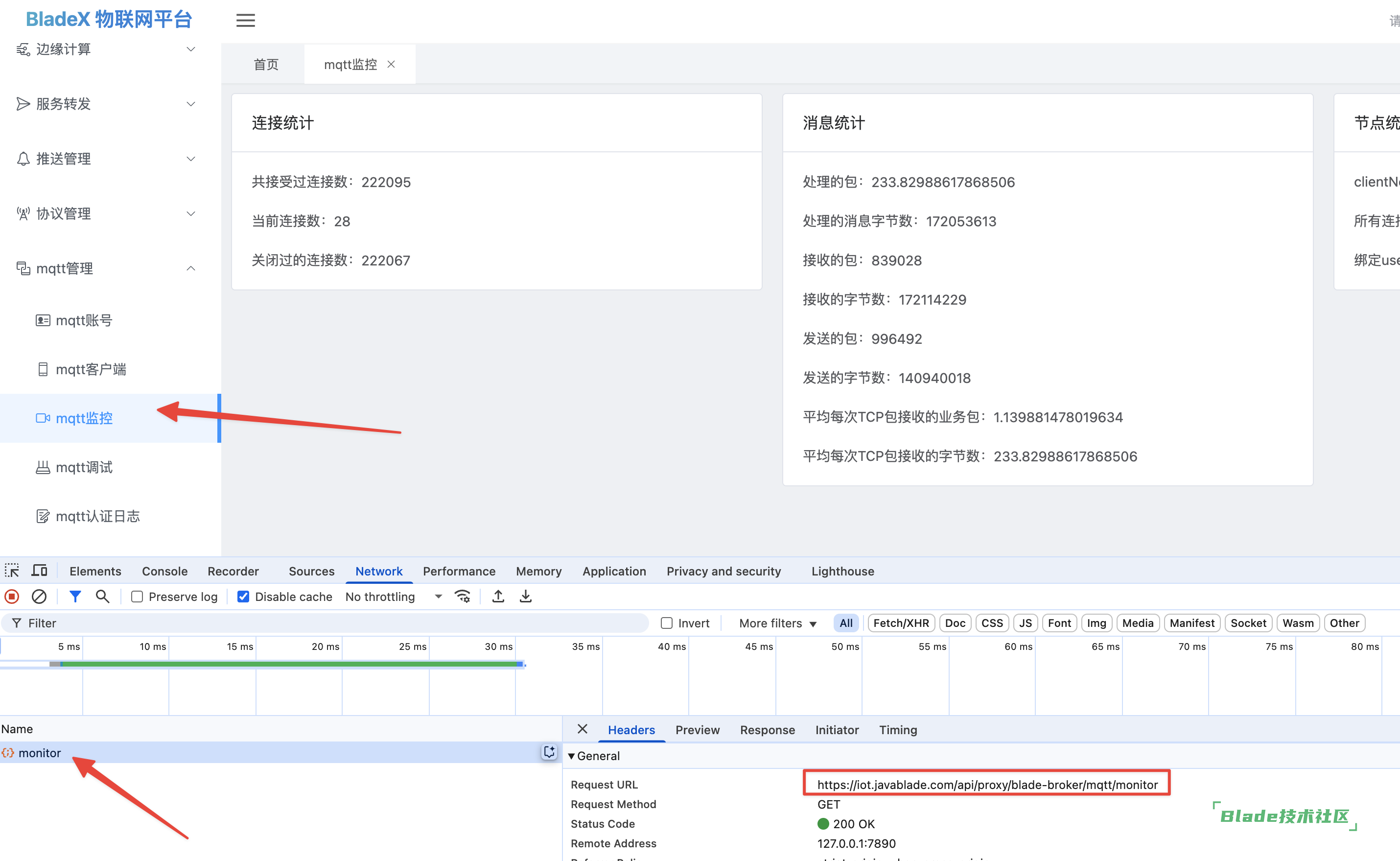Uncheck the Disable cache checkbox

coord(243,597)
